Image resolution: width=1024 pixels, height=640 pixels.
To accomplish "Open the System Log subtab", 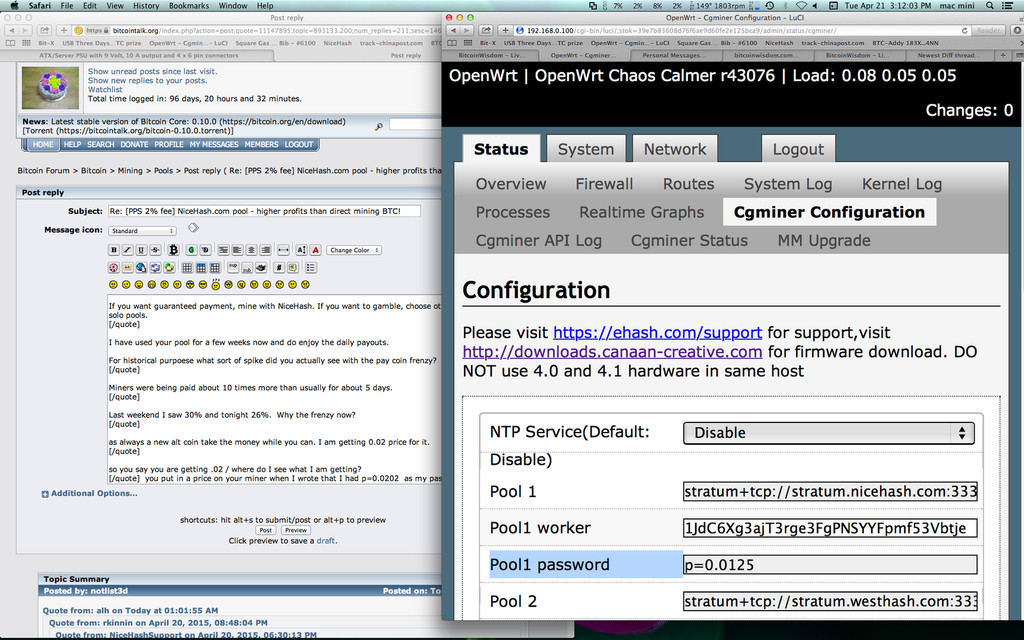I will coord(788,184).
